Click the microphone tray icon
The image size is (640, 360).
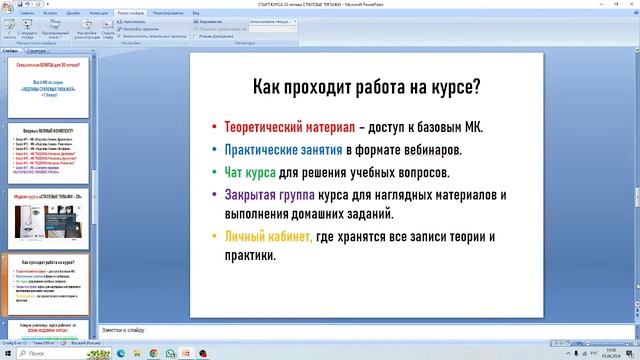tap(576, 353)
